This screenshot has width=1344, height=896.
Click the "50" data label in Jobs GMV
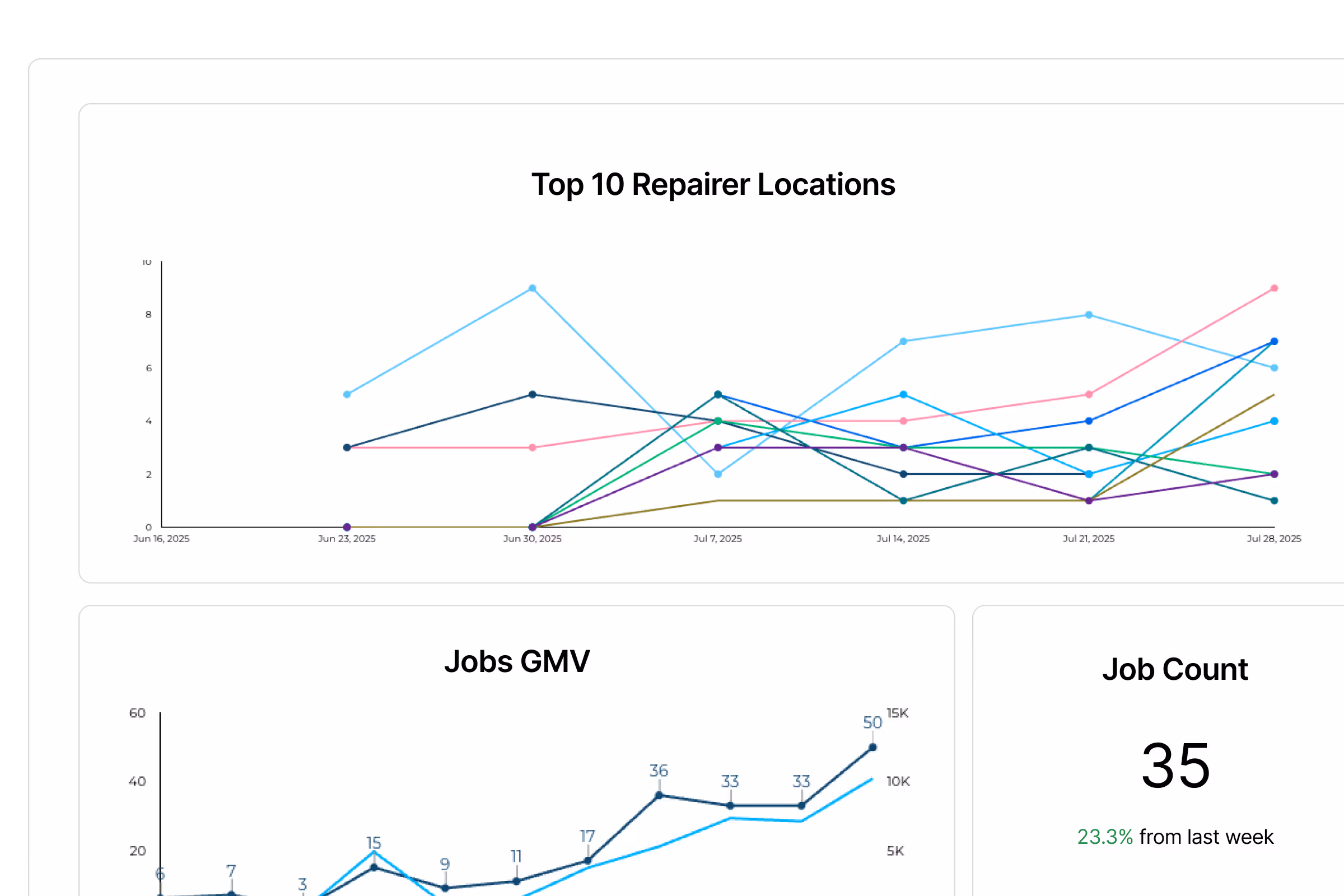[872, 723]
